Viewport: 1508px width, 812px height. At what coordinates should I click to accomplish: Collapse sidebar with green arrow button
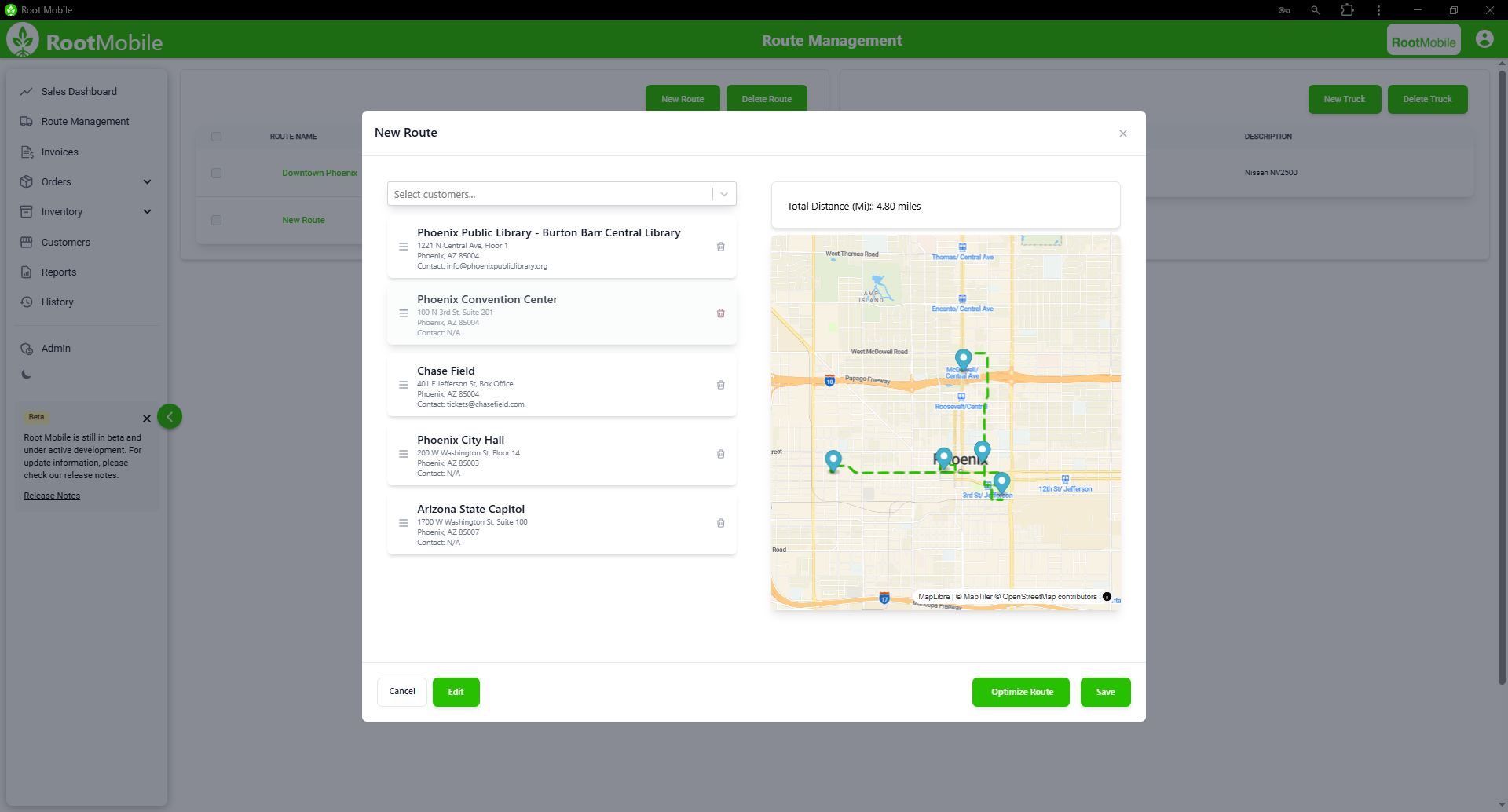[170, 417]
